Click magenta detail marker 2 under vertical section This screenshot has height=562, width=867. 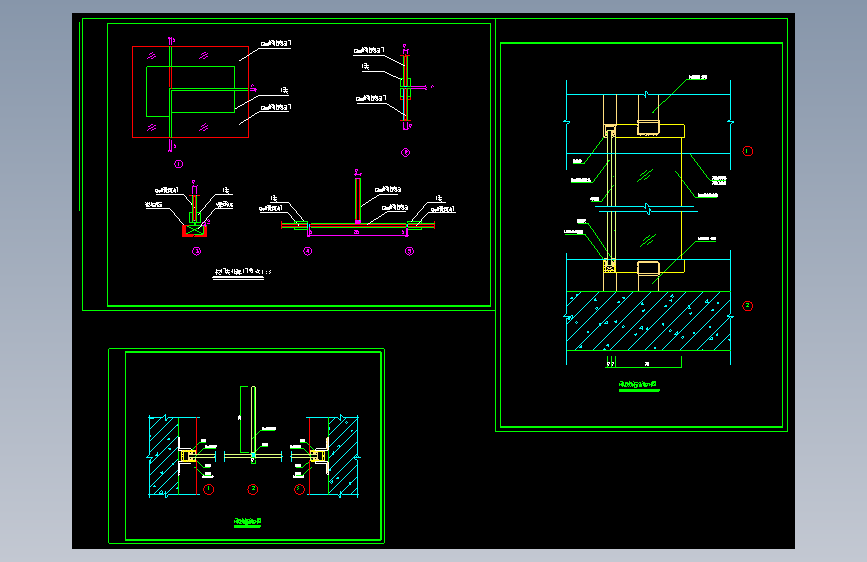tap(405, 153)
